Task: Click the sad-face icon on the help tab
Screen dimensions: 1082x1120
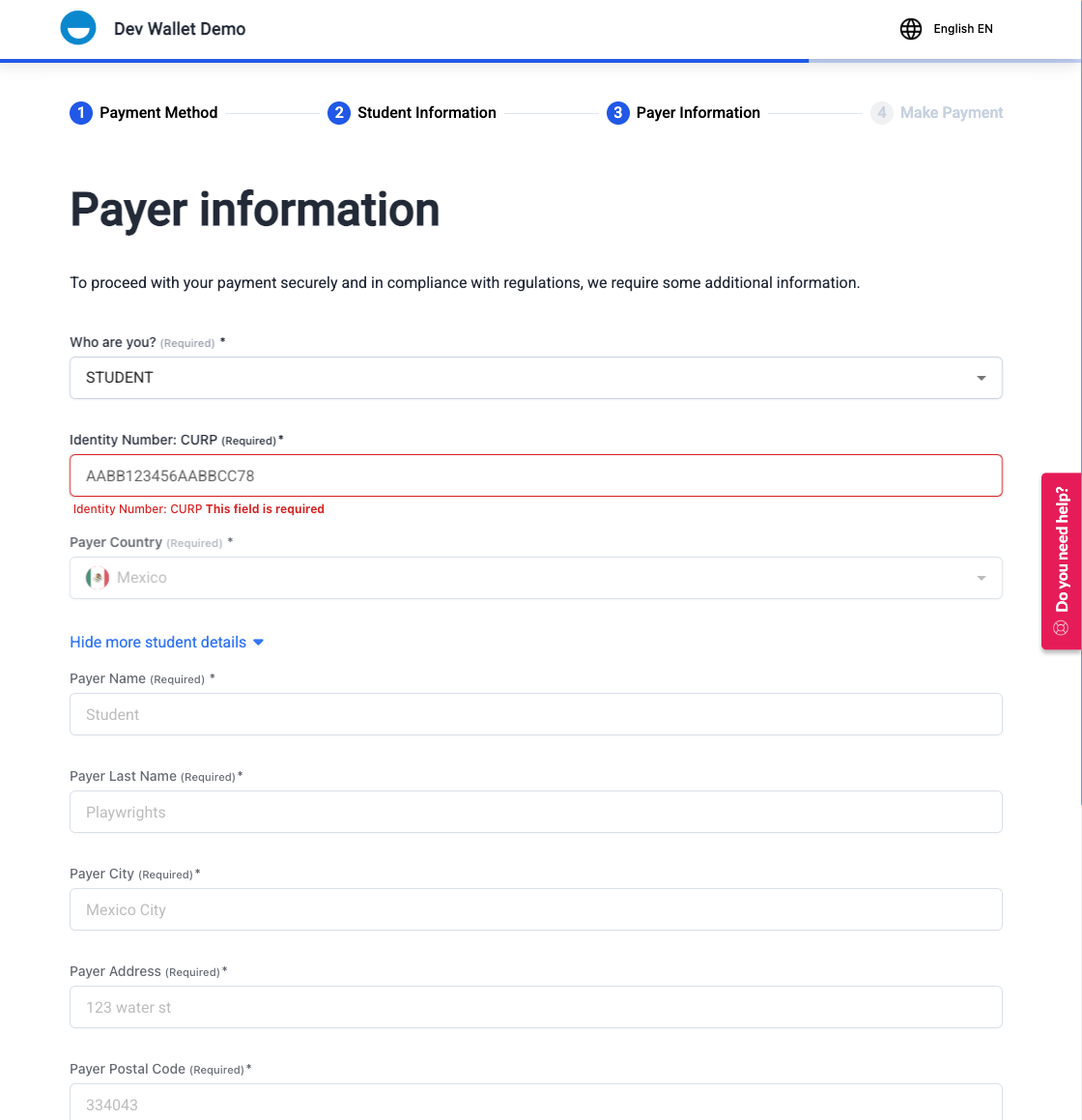Action: pos(1062,627)
